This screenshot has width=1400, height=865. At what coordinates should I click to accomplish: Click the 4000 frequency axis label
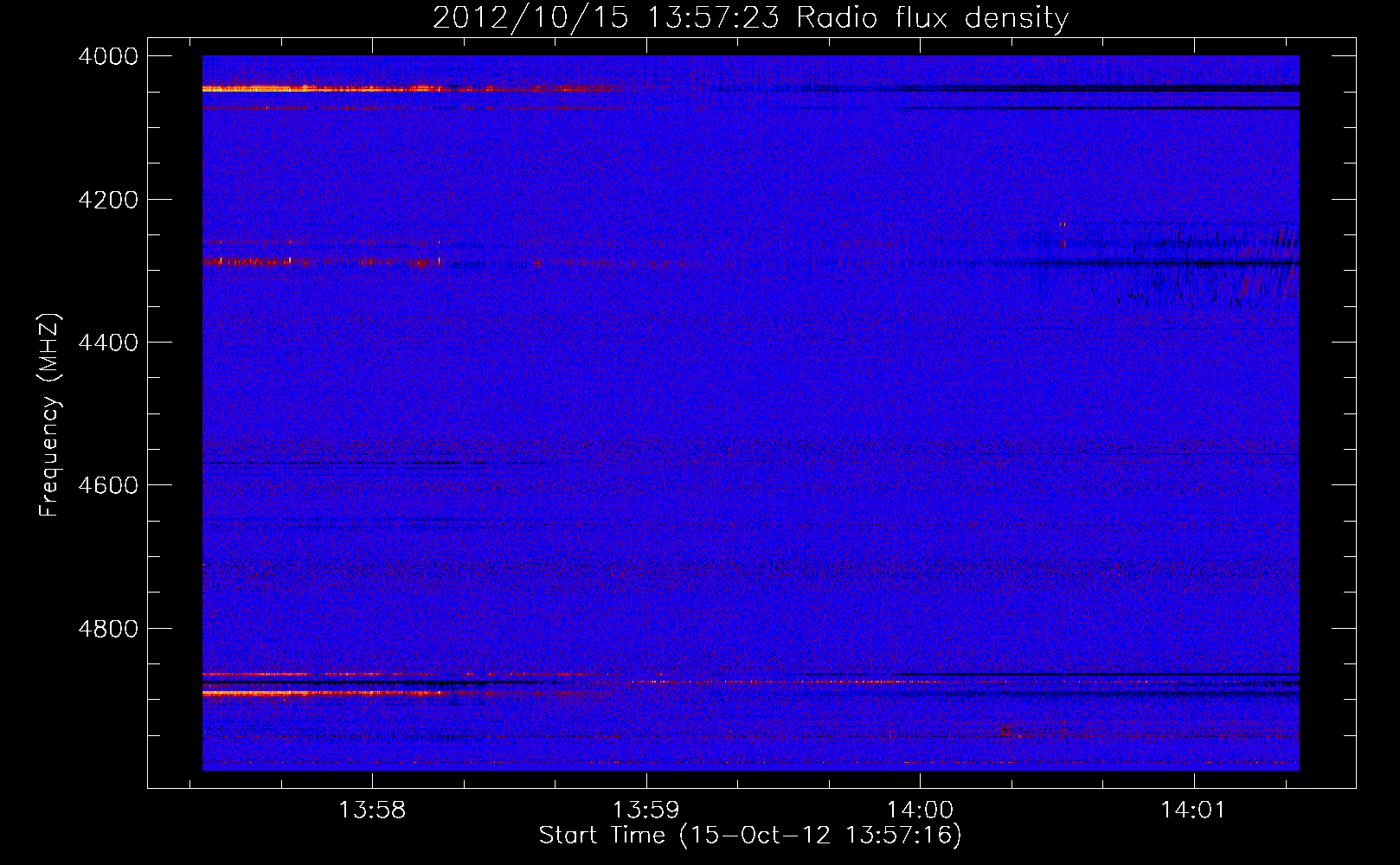click(x=108, y=56)
